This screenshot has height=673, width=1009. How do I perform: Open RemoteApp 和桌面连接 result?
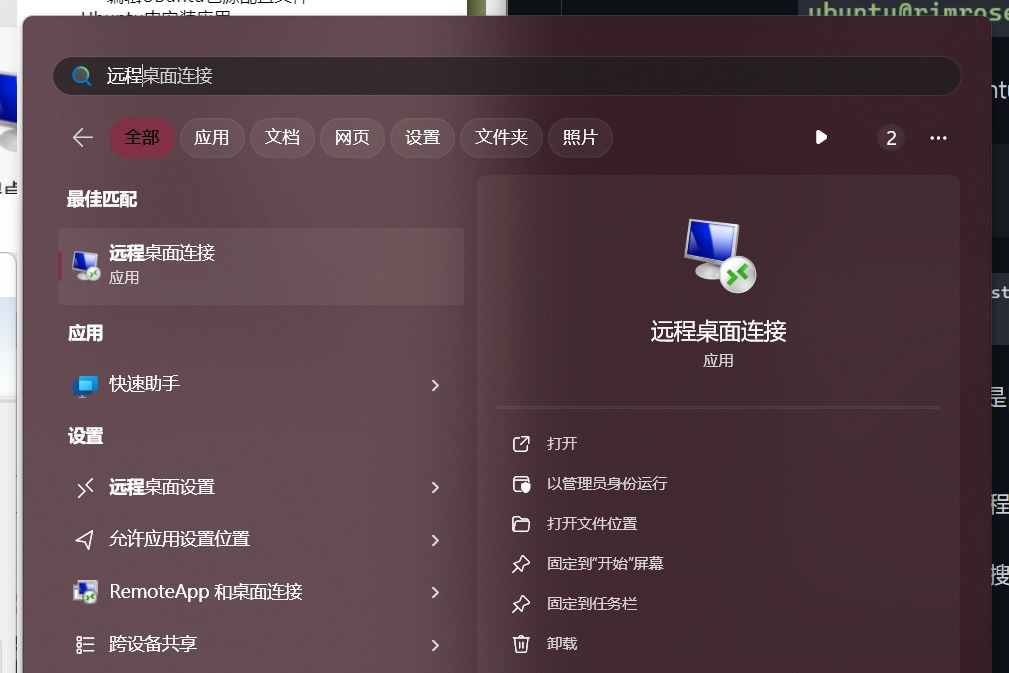[x=261, y=592]
